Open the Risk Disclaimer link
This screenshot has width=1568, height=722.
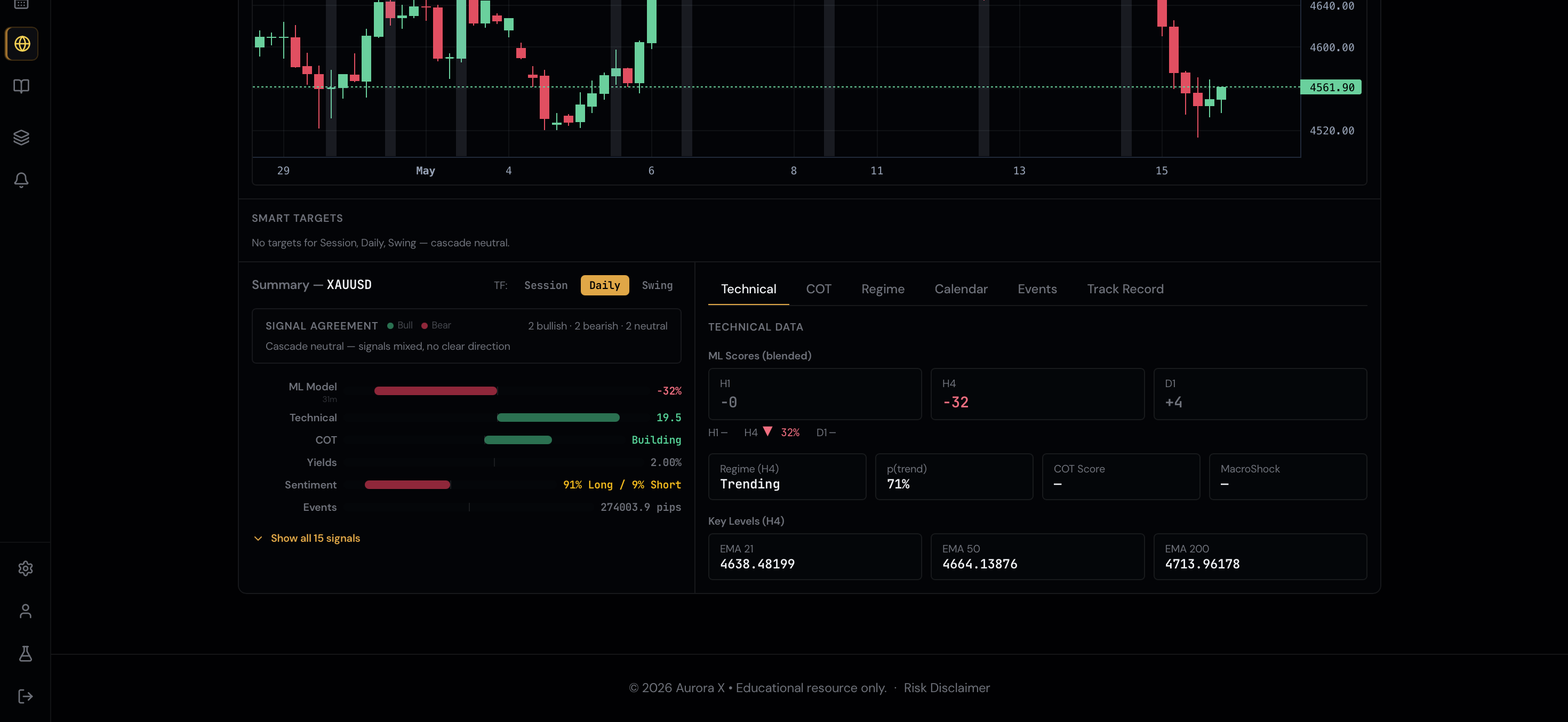coord(947,687)
